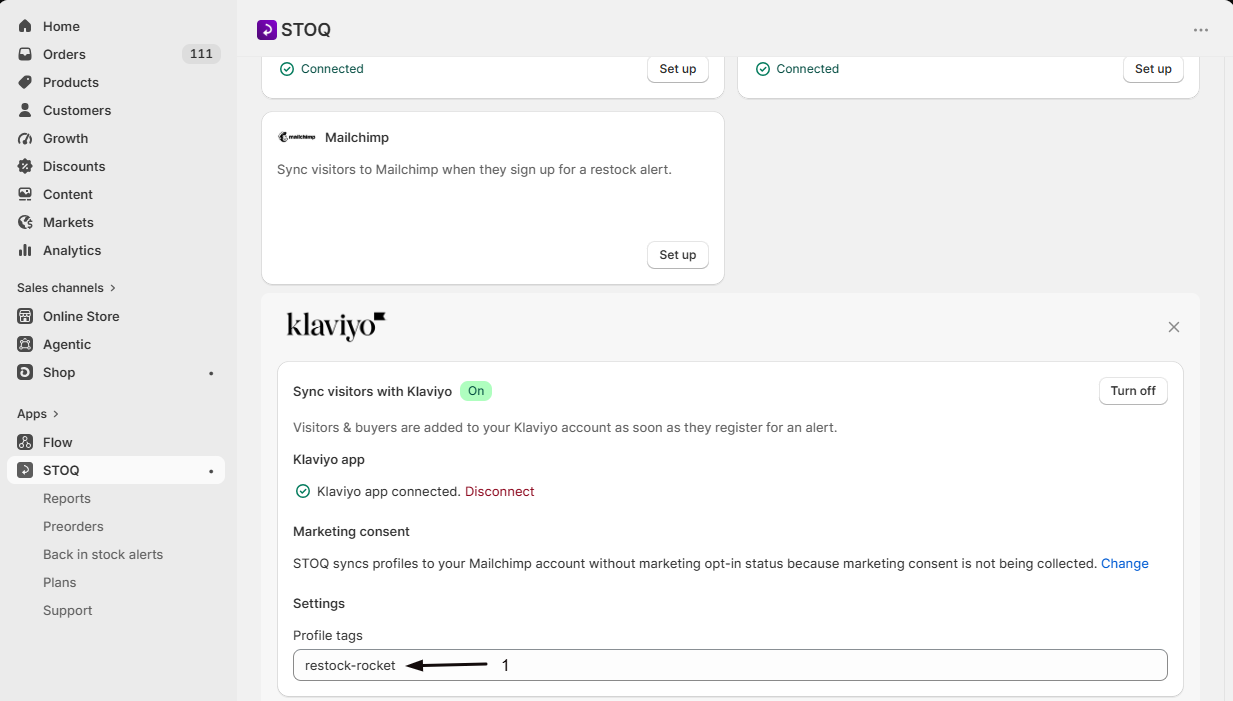1233x701 pixels.
Task: Click Set up on left Connected card
Action: tap(678, 69)
